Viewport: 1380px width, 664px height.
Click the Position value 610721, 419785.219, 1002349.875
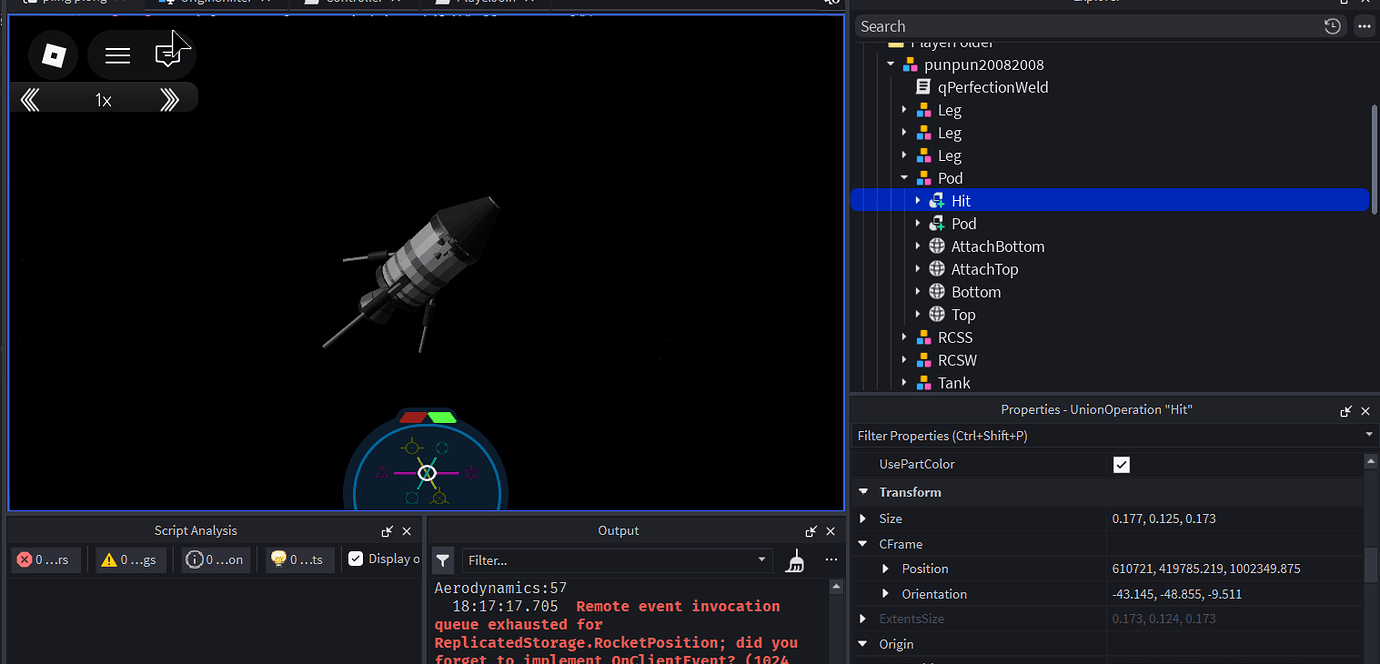coord(1206,568)
